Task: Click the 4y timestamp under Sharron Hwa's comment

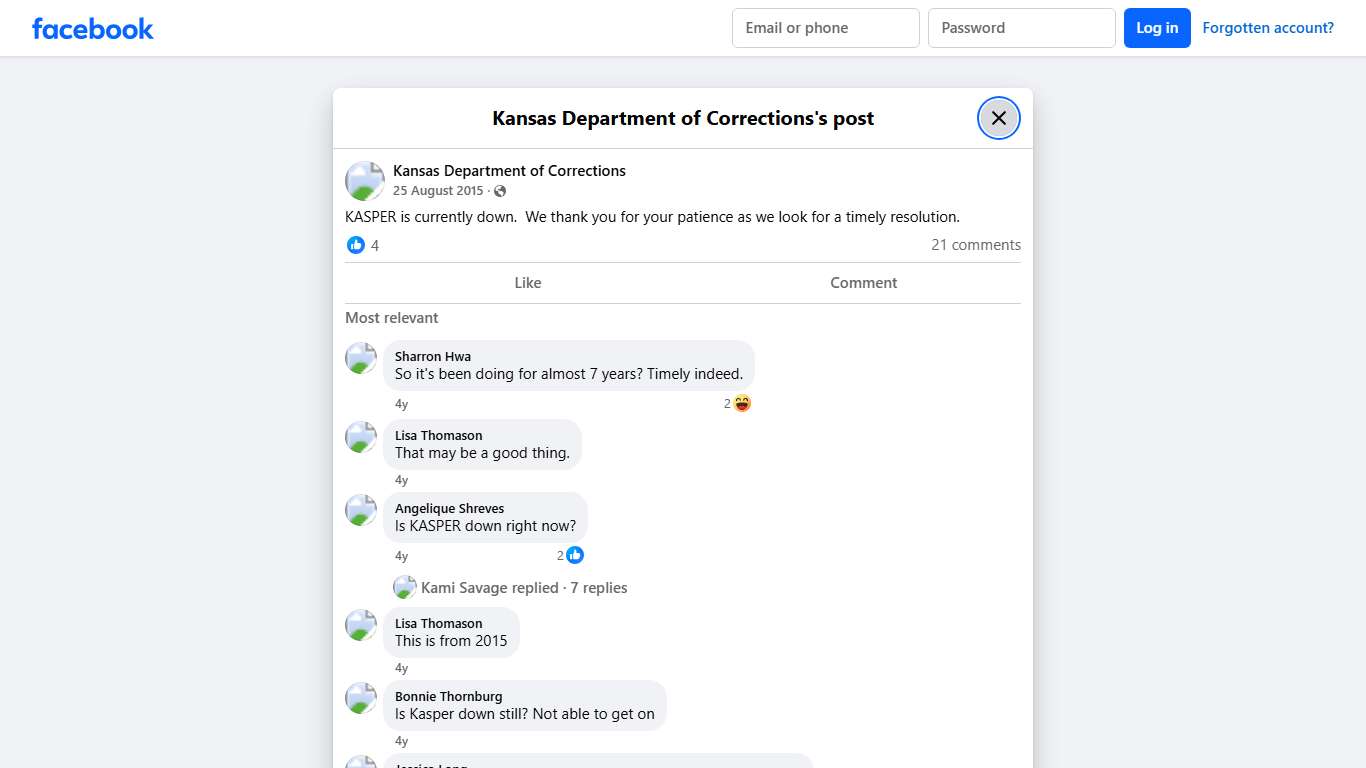Action: (401, 404)
